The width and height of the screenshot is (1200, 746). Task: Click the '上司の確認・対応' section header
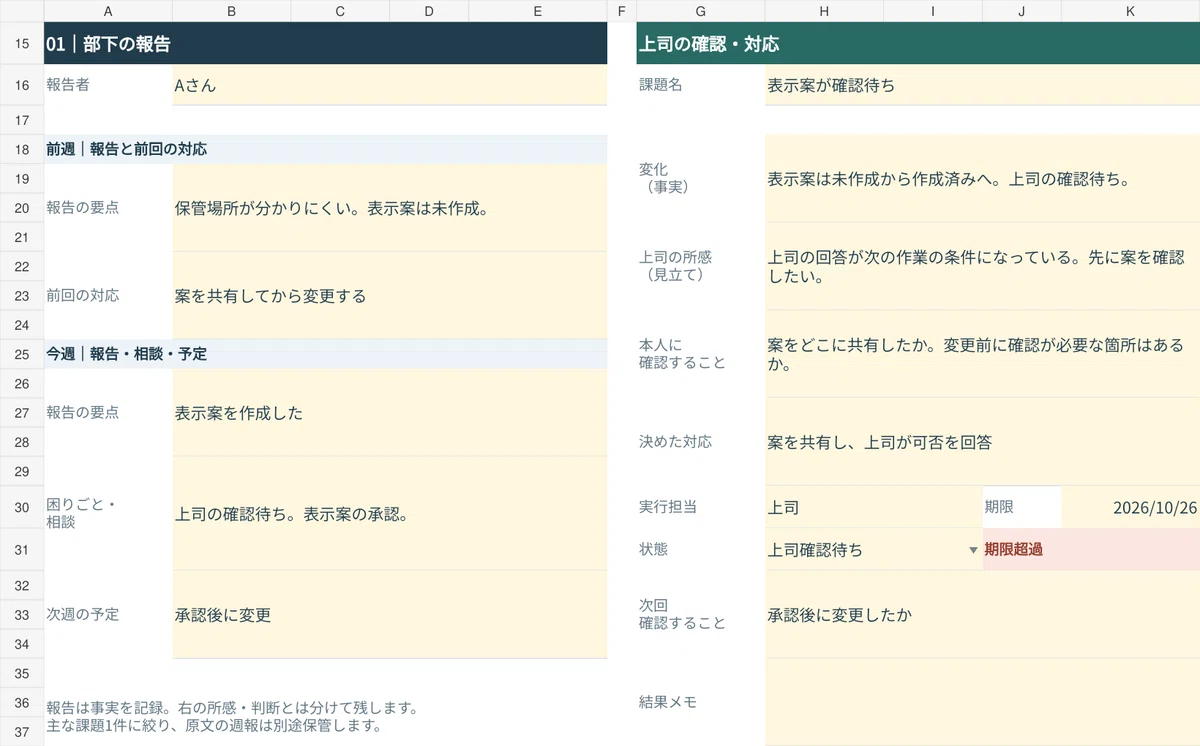[918, 43]
